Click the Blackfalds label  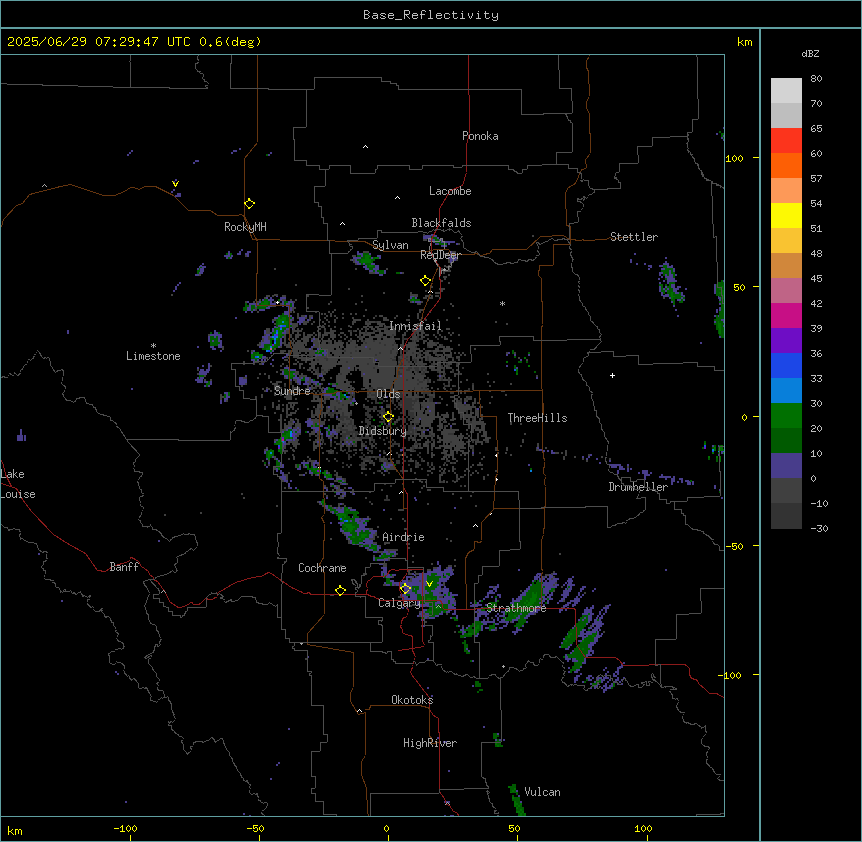pos(441,223)
